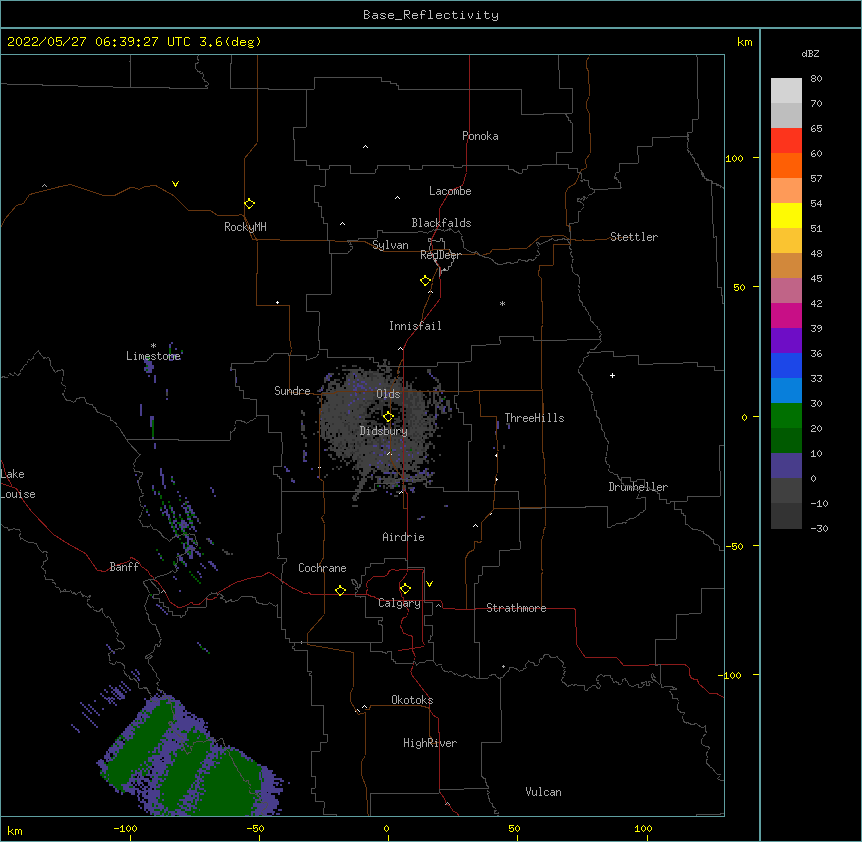This screenshot has height=842, width=862.
Task: Pick the purple swatch between 39 and 36 dBZ
Action: pyautogui.click(x=786, y=341)
